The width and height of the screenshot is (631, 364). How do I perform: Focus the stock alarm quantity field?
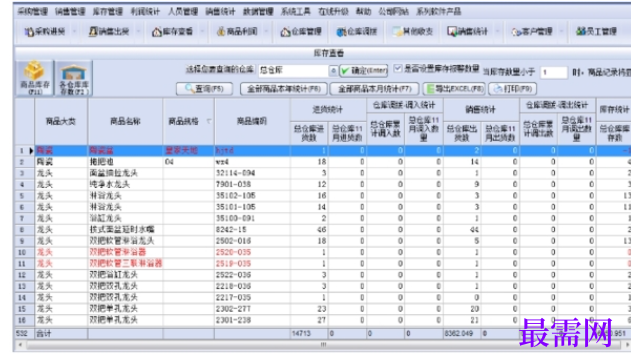point(554,72)
